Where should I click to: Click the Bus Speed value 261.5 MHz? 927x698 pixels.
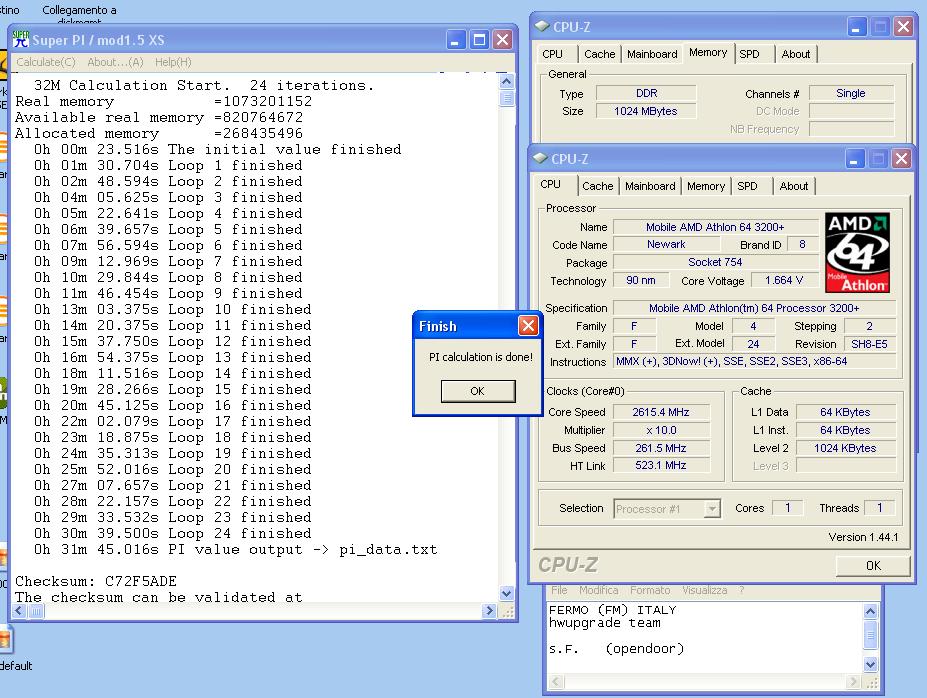pyautogui.click(x=661, y=448)
